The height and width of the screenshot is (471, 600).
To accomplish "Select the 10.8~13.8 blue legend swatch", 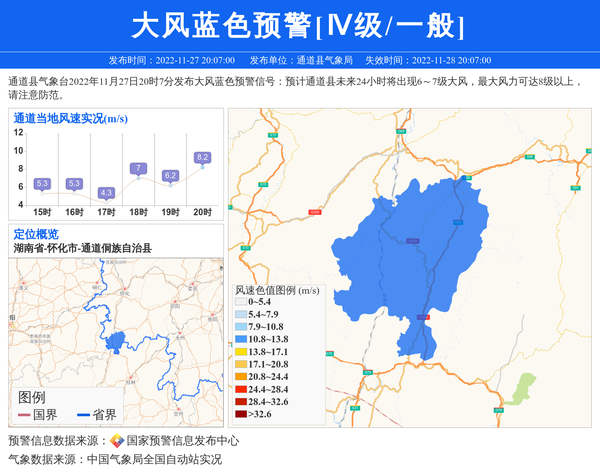I will [x=241, y=339].
